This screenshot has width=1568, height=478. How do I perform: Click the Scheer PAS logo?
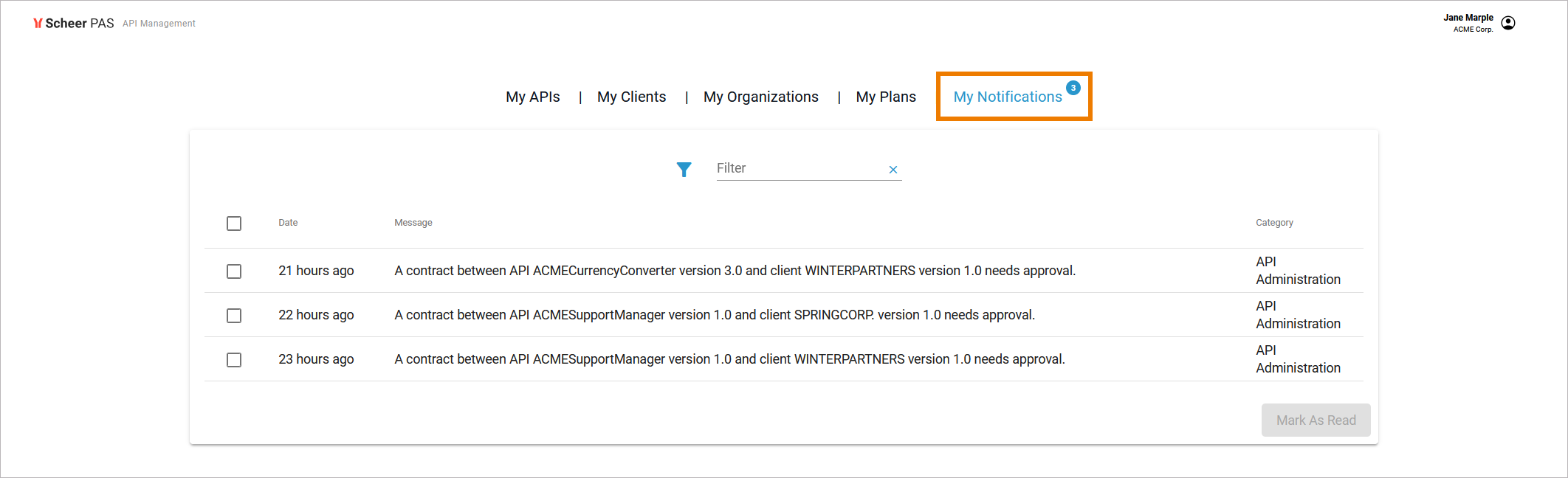pyautogui.click(x=73, y=24)
